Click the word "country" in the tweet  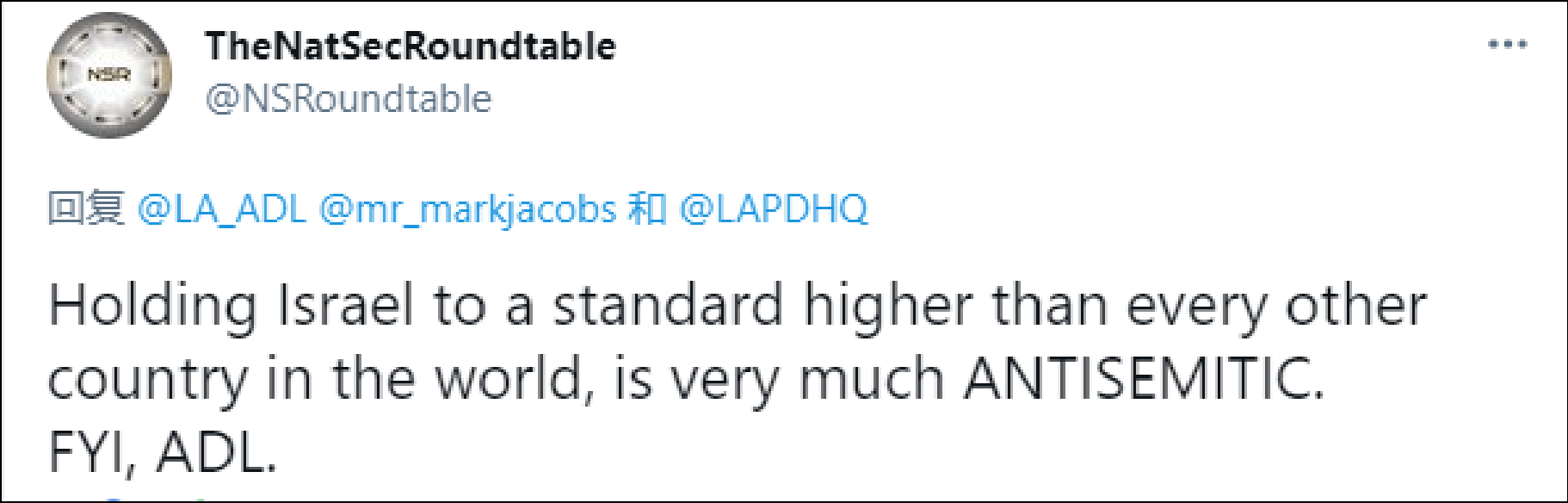147,381
